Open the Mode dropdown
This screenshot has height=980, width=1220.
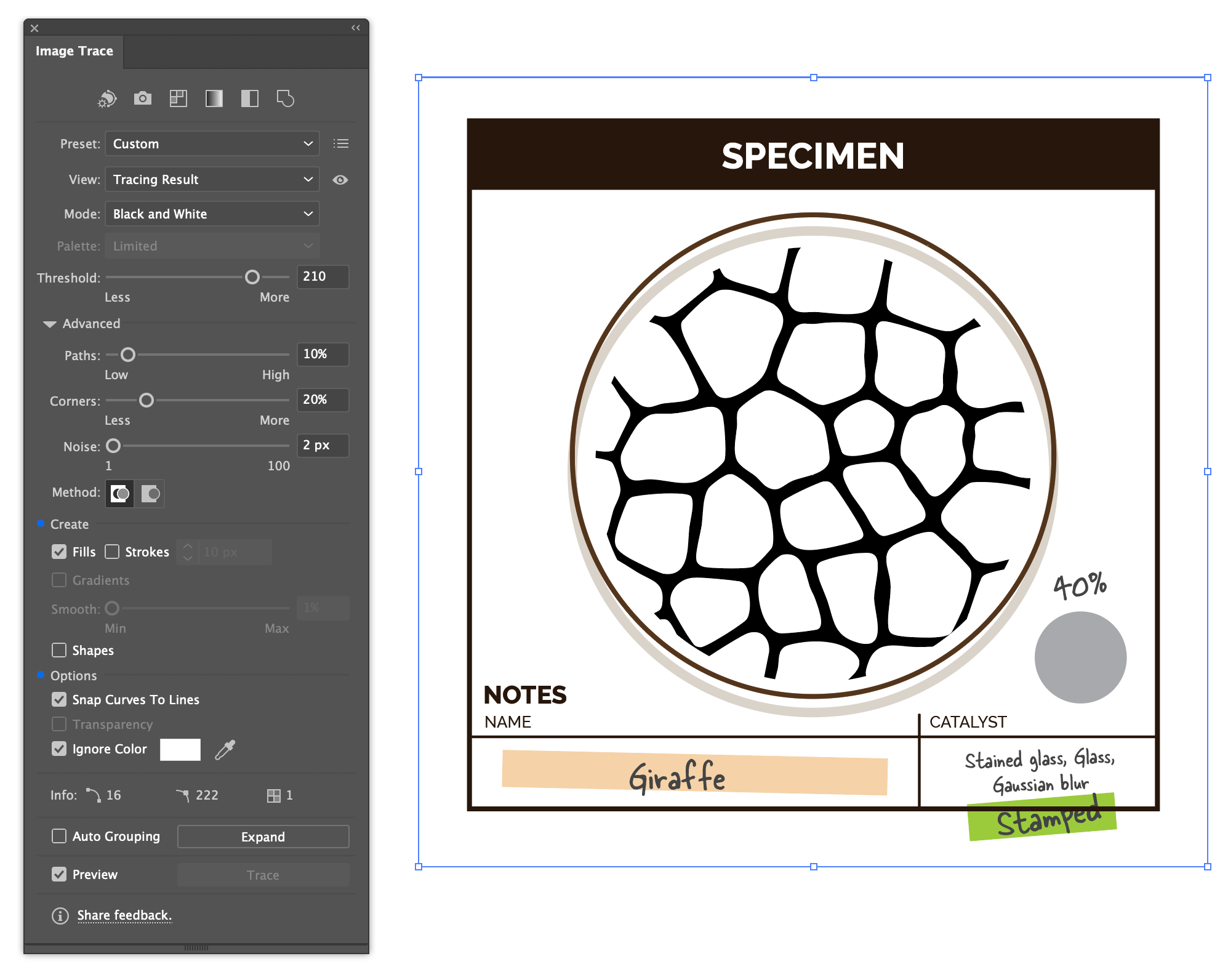click(x=212, y=214)
